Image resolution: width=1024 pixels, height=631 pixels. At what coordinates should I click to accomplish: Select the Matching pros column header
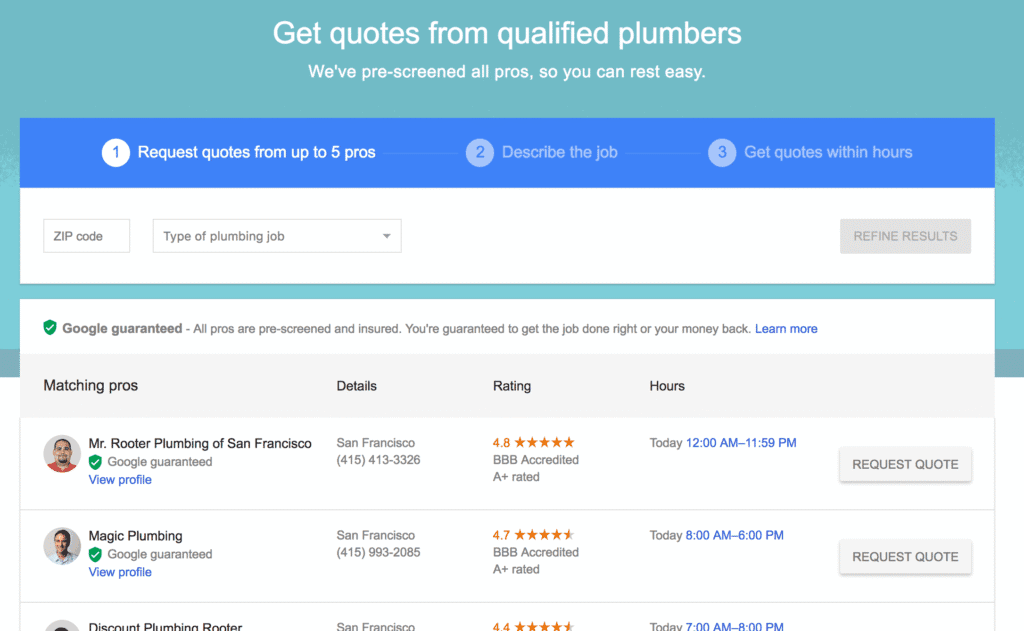click(90, 385)
